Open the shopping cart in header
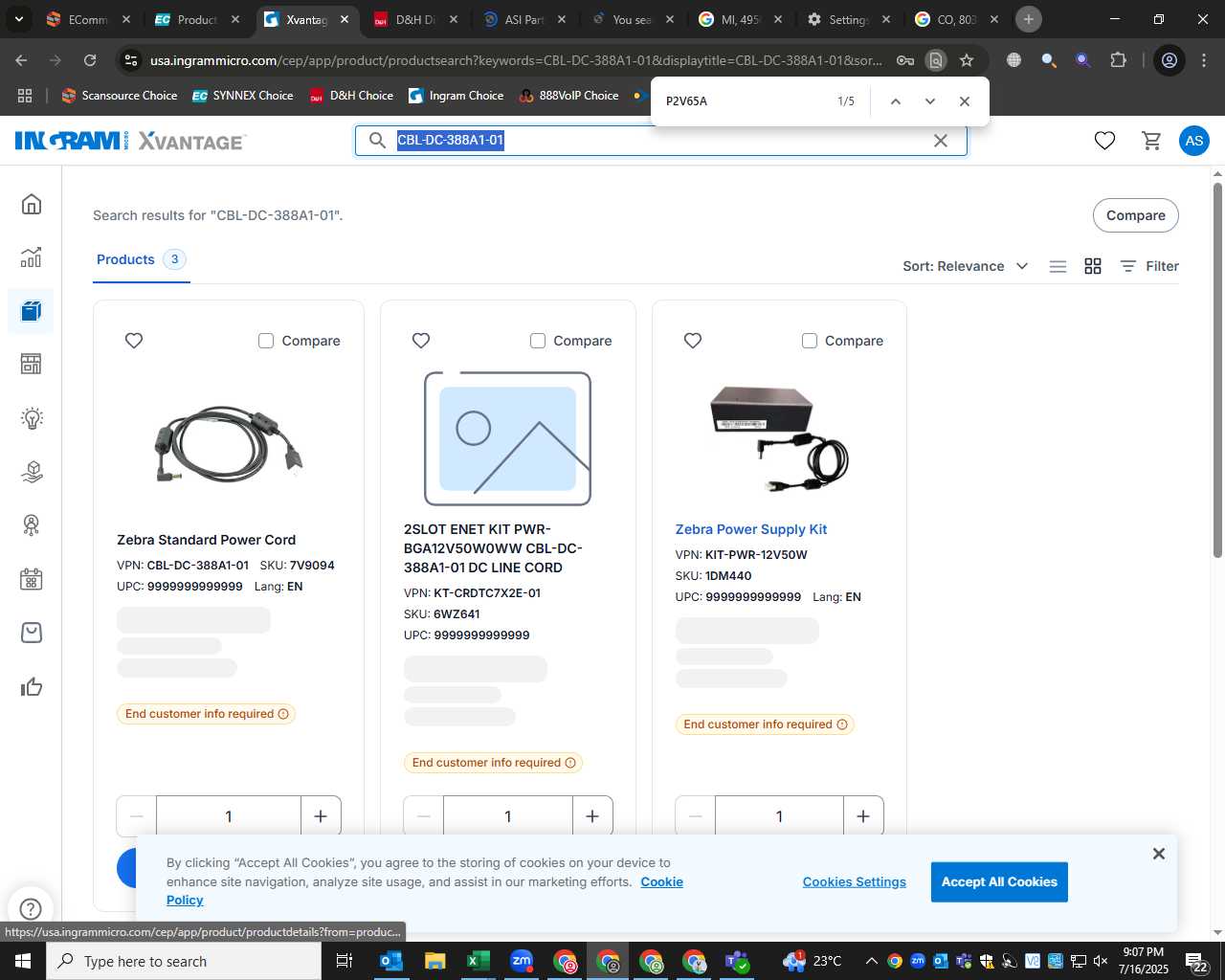The image size is (1225, 980). coord(1151,141)
